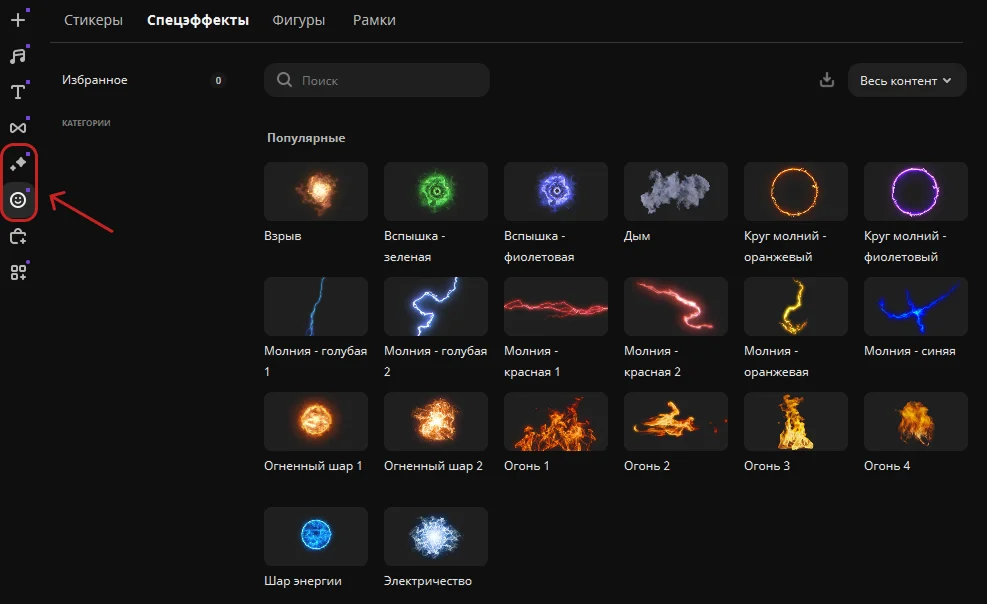The image size is (987, 604).
Task: Open the more tools grid-plus icon
Action: 18,272
